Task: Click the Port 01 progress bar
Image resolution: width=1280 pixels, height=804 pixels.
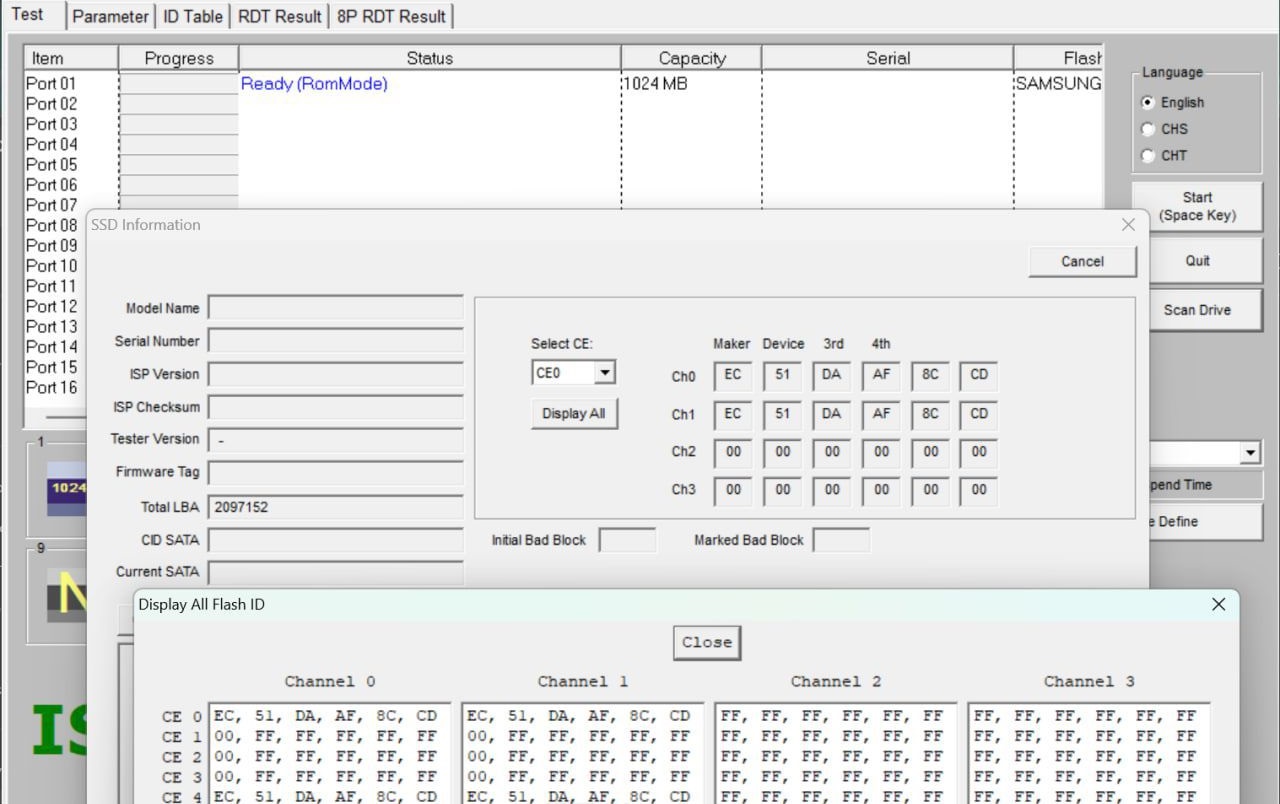Action: [x=179, y=84]
